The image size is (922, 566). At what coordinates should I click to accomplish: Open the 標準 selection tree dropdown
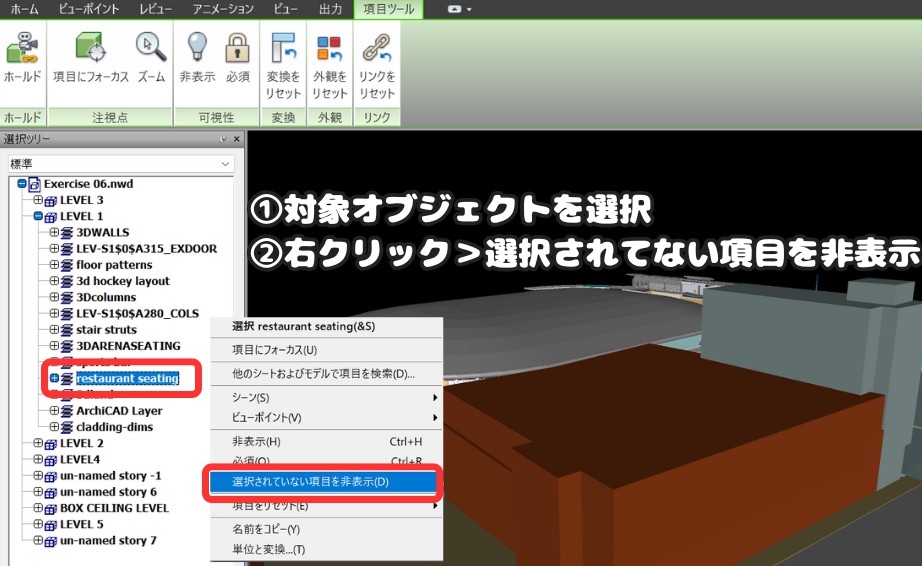point(226,163)
